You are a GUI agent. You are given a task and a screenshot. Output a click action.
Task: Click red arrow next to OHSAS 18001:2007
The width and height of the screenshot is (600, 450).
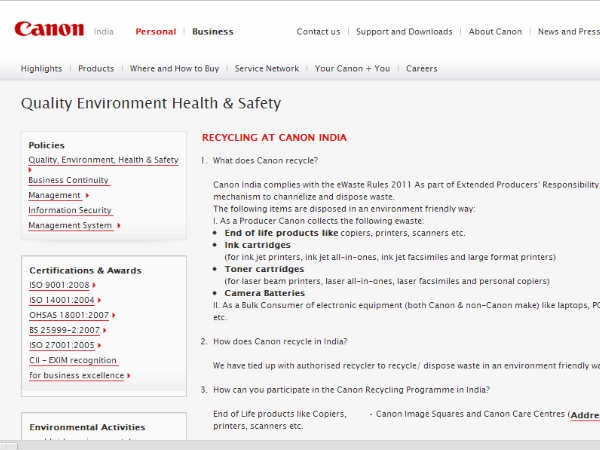pos(114,315)
